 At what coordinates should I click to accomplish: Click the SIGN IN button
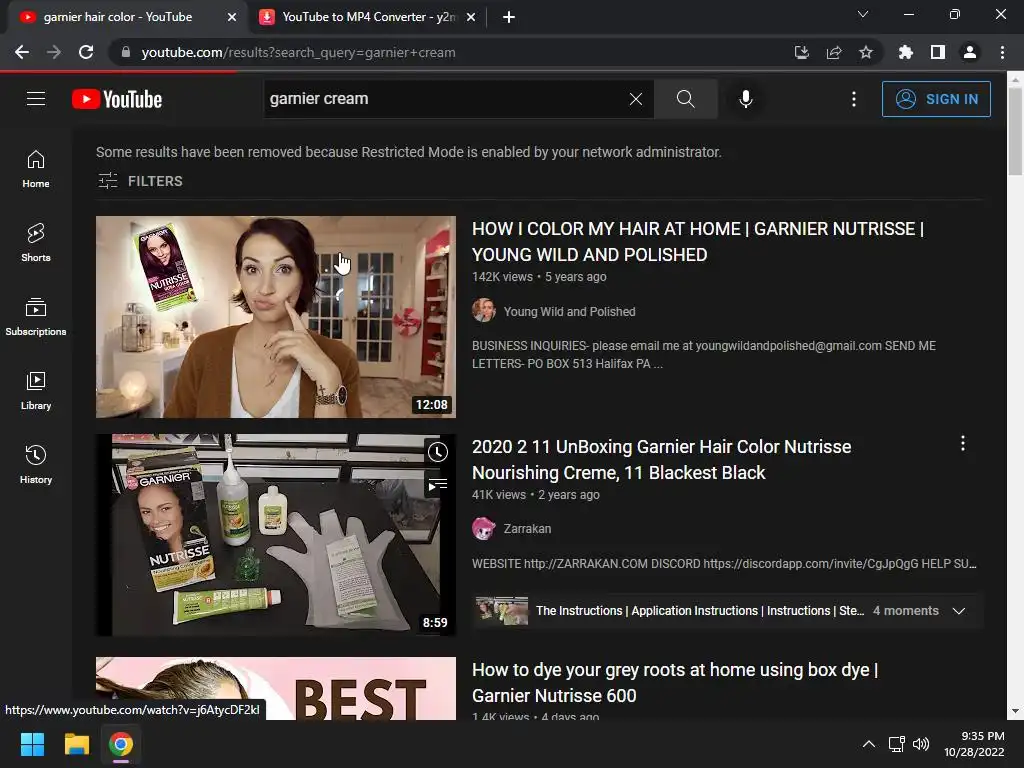click(936, 99)
